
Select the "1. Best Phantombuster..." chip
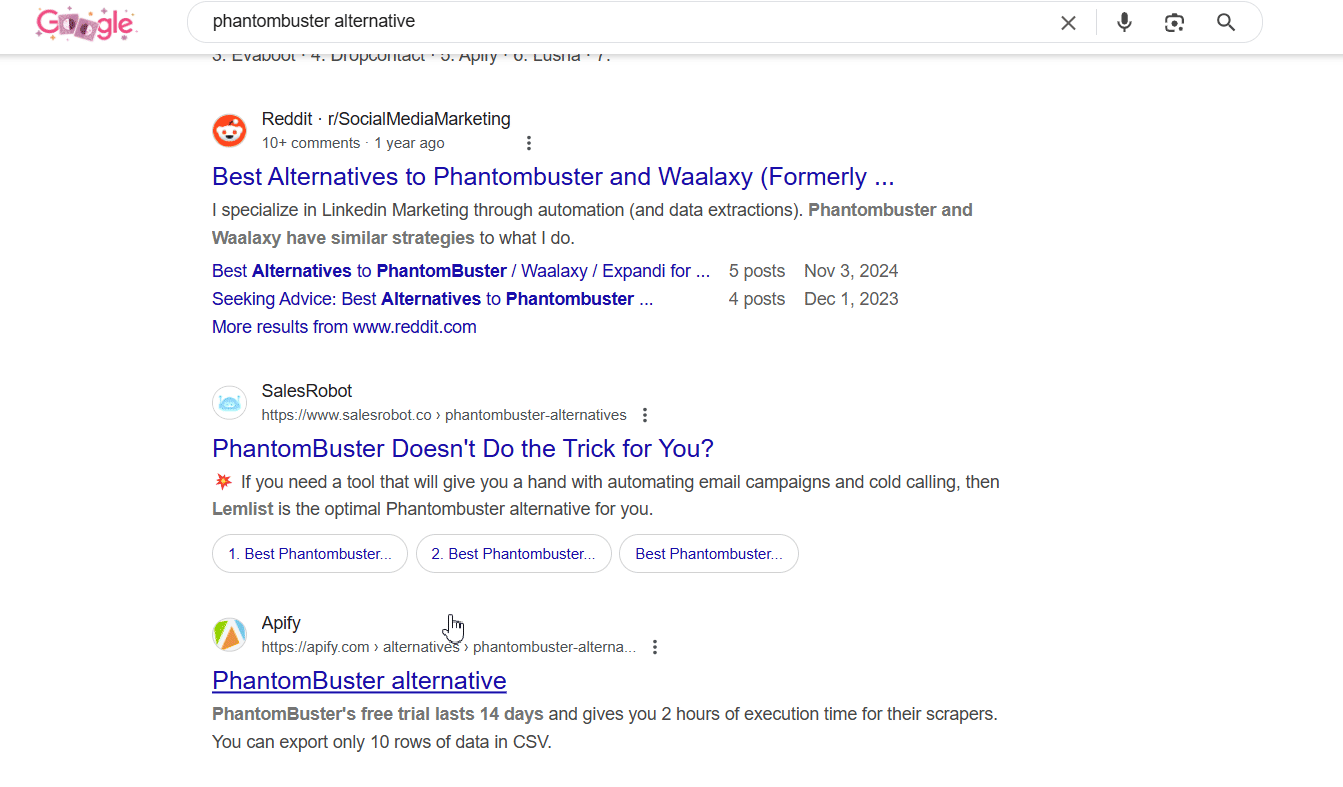(310, 554)
